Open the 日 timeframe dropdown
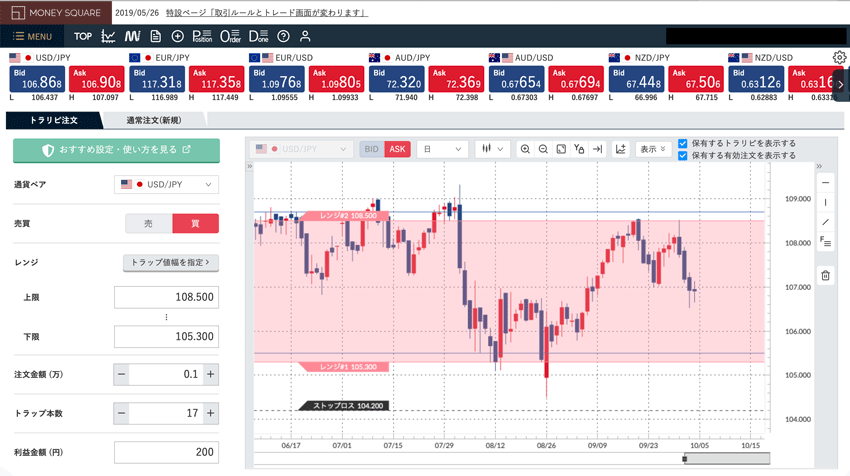This screenshot has height=476, width=850. point(442,149)
